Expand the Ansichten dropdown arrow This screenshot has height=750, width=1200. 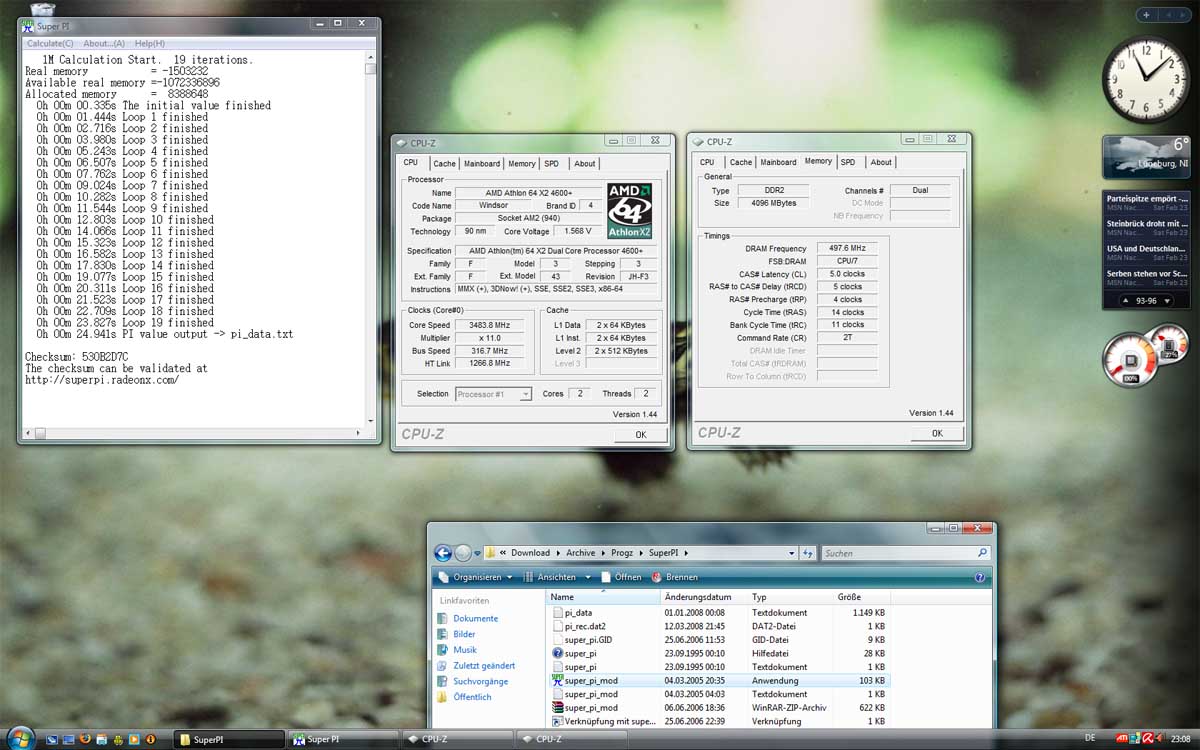[x=588, y=577]
